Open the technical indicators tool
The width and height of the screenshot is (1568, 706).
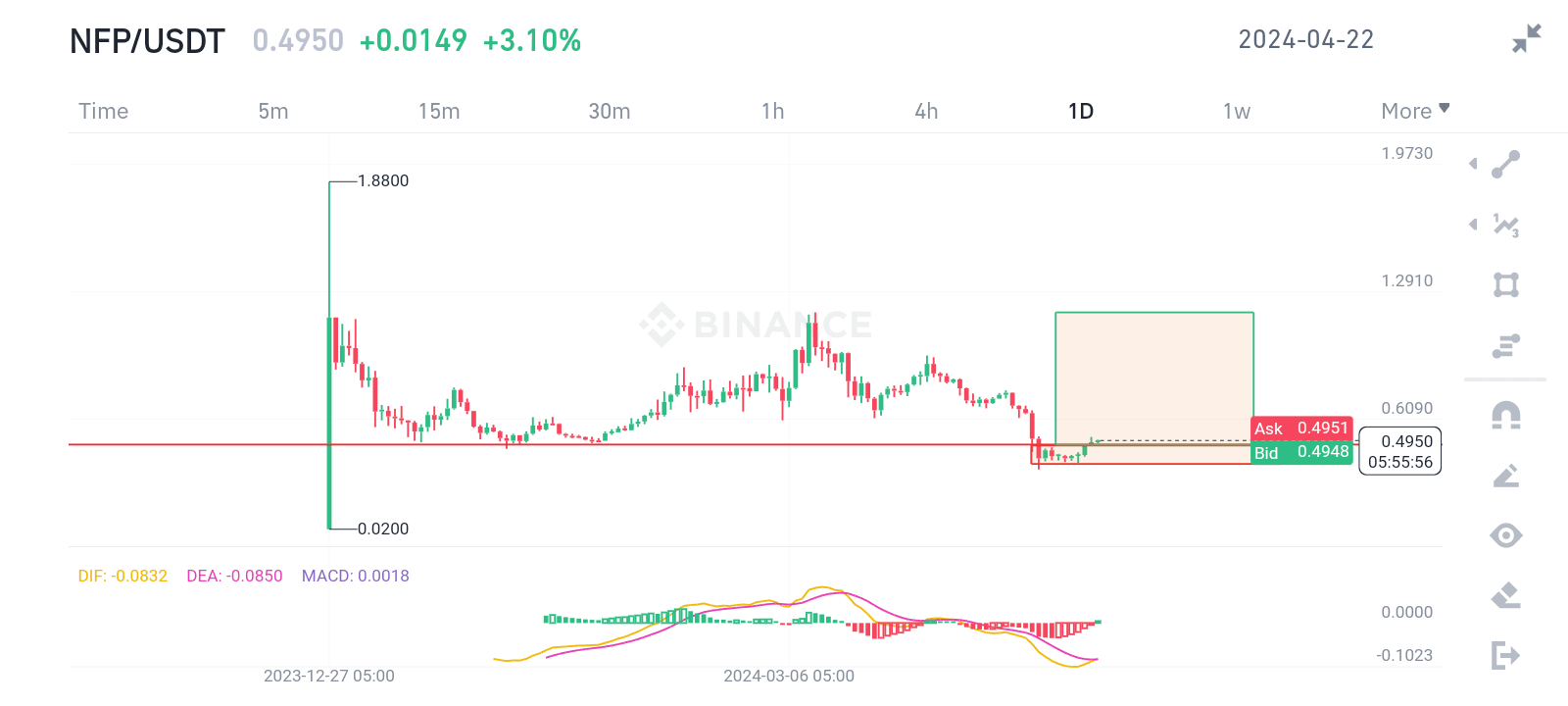tap(1506, 226)
